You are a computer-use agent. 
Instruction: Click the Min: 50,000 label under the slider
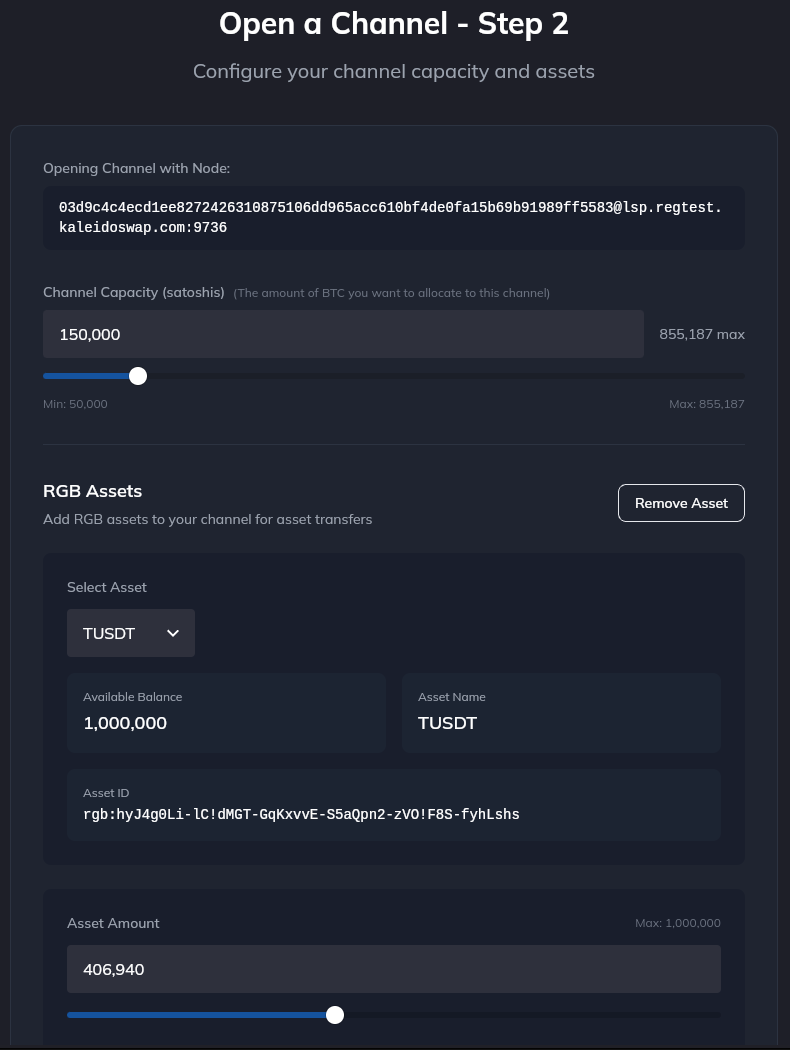(75, 404)
